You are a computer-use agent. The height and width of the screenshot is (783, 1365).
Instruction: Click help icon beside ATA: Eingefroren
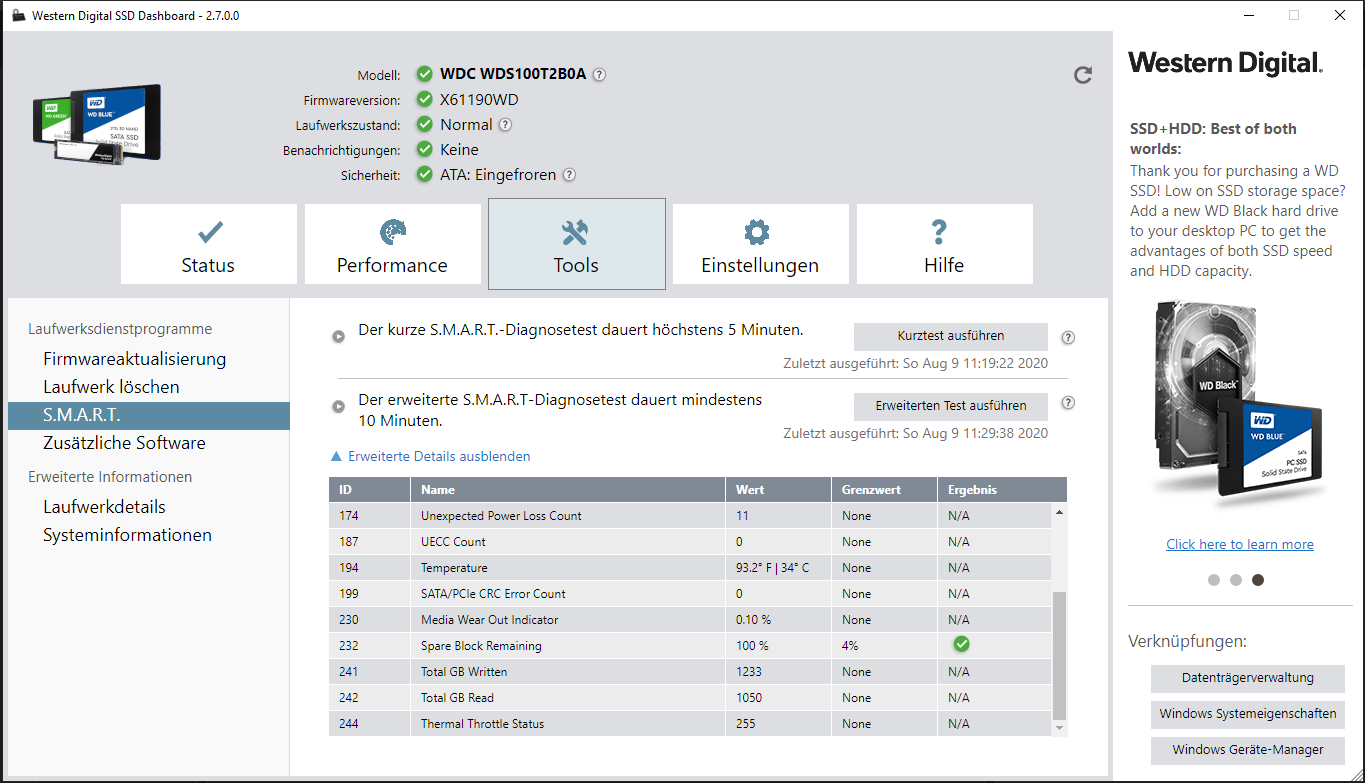pyautogui.click(x=569, y=175)
